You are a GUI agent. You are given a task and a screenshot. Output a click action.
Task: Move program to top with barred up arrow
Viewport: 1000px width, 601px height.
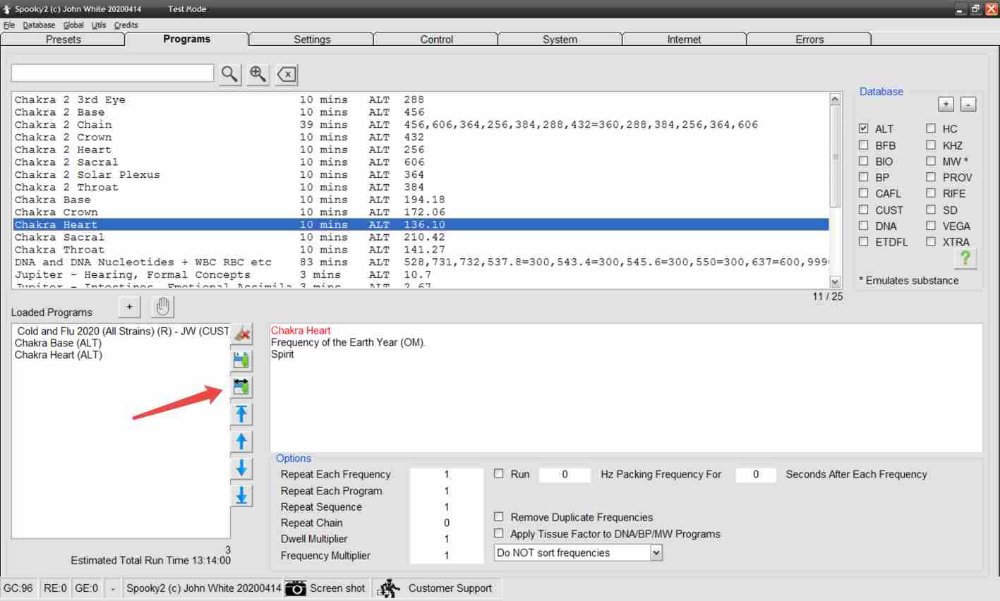(242, 414)
